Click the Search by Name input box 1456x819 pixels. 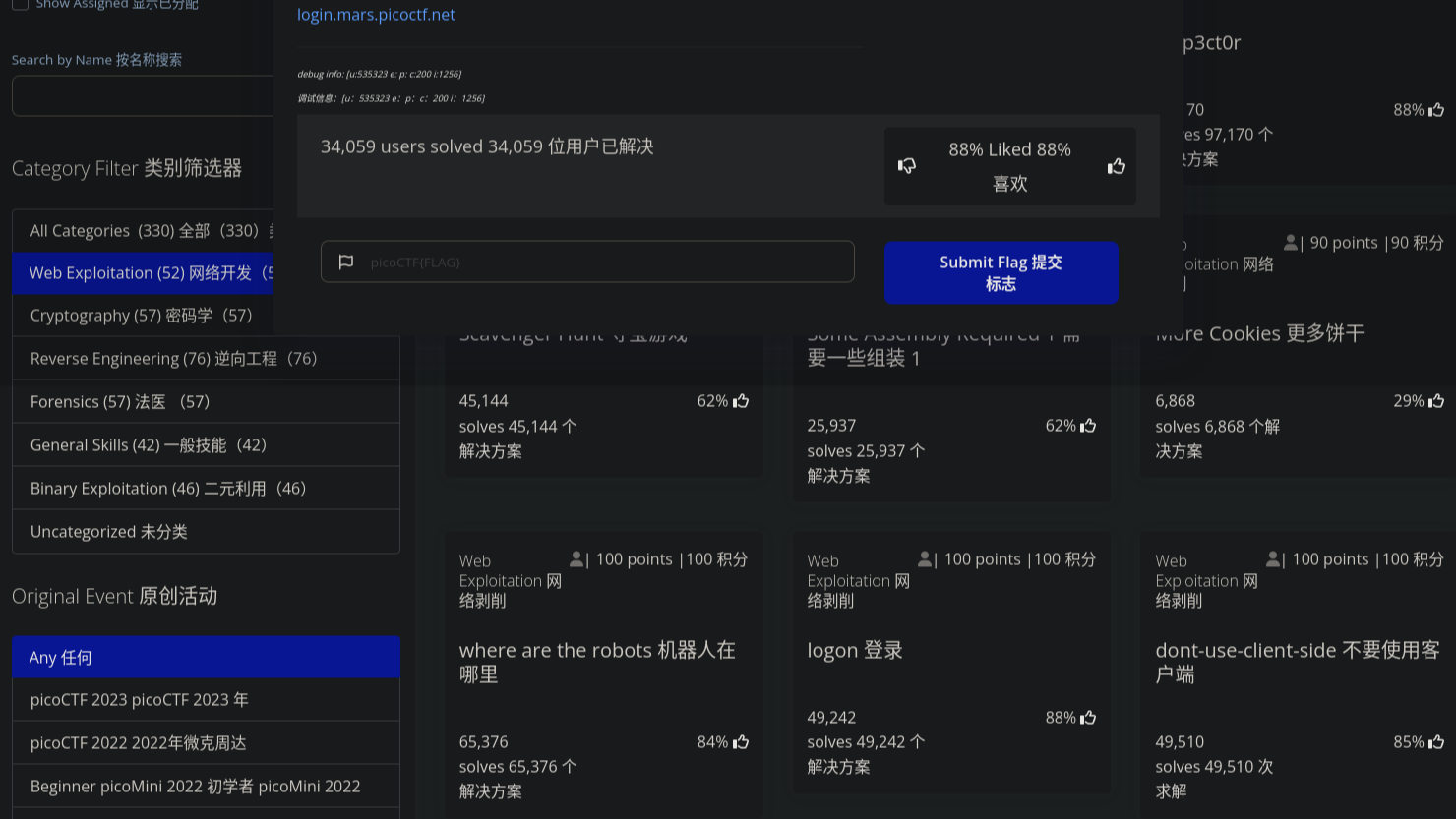pyautogui.click(x=143, y=96)
